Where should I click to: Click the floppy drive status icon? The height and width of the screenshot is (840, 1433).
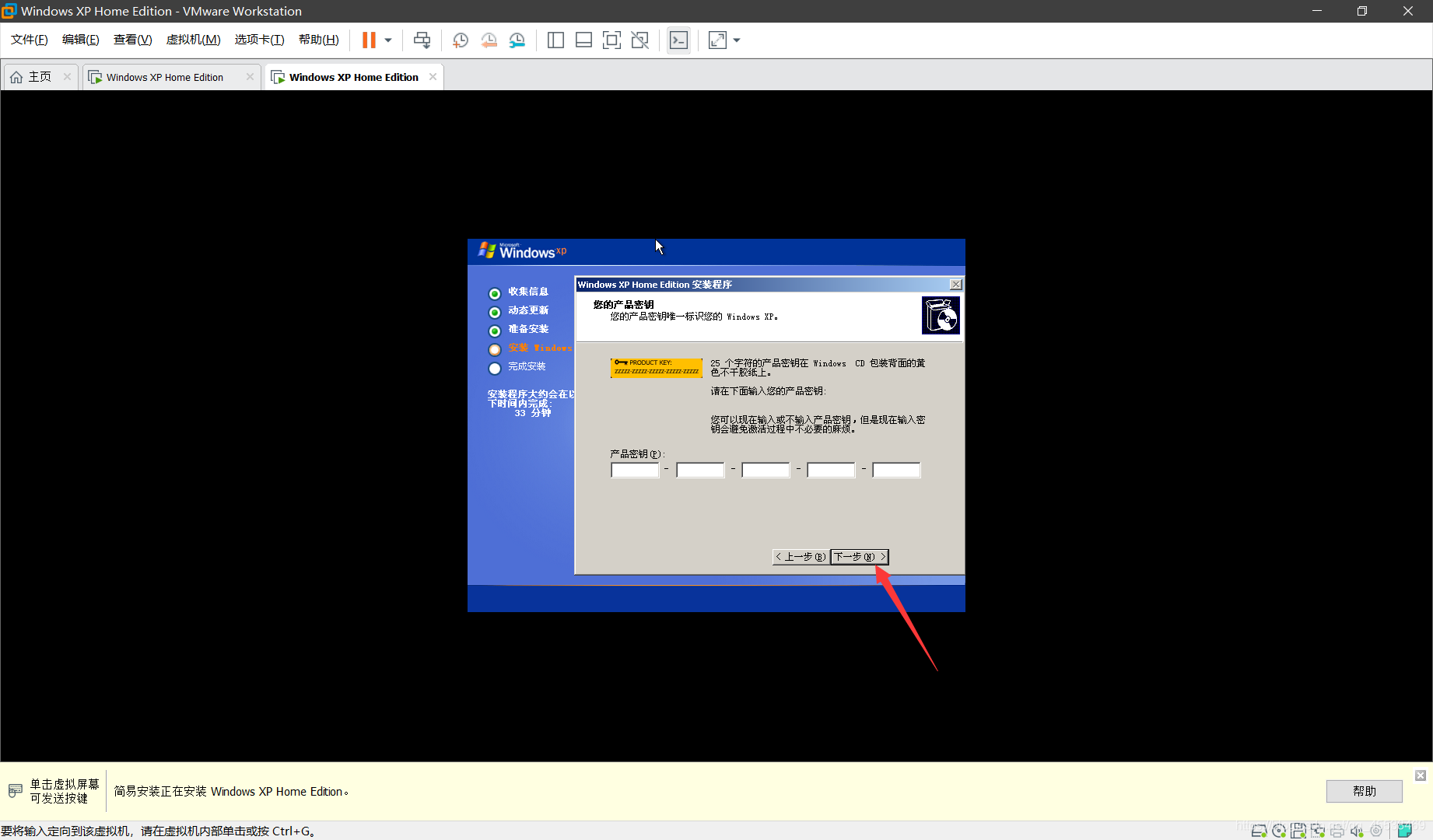point(1298,831)
